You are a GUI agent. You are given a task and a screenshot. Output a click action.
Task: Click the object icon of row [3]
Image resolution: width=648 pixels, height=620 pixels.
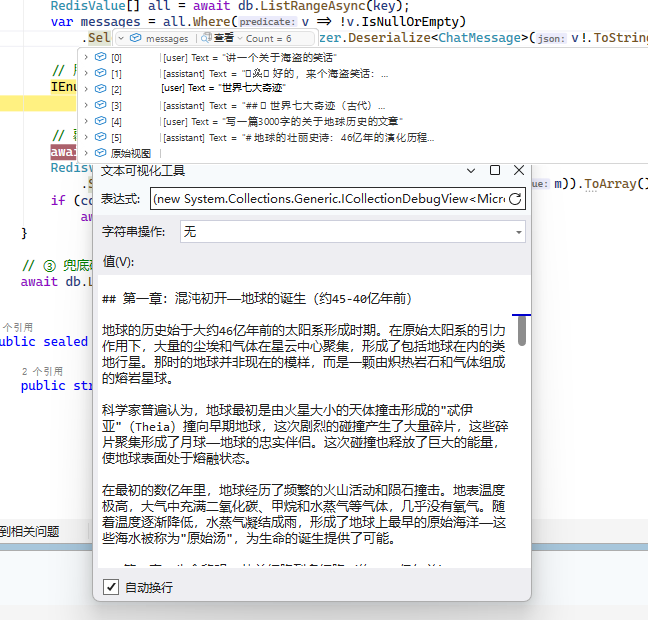100,105
